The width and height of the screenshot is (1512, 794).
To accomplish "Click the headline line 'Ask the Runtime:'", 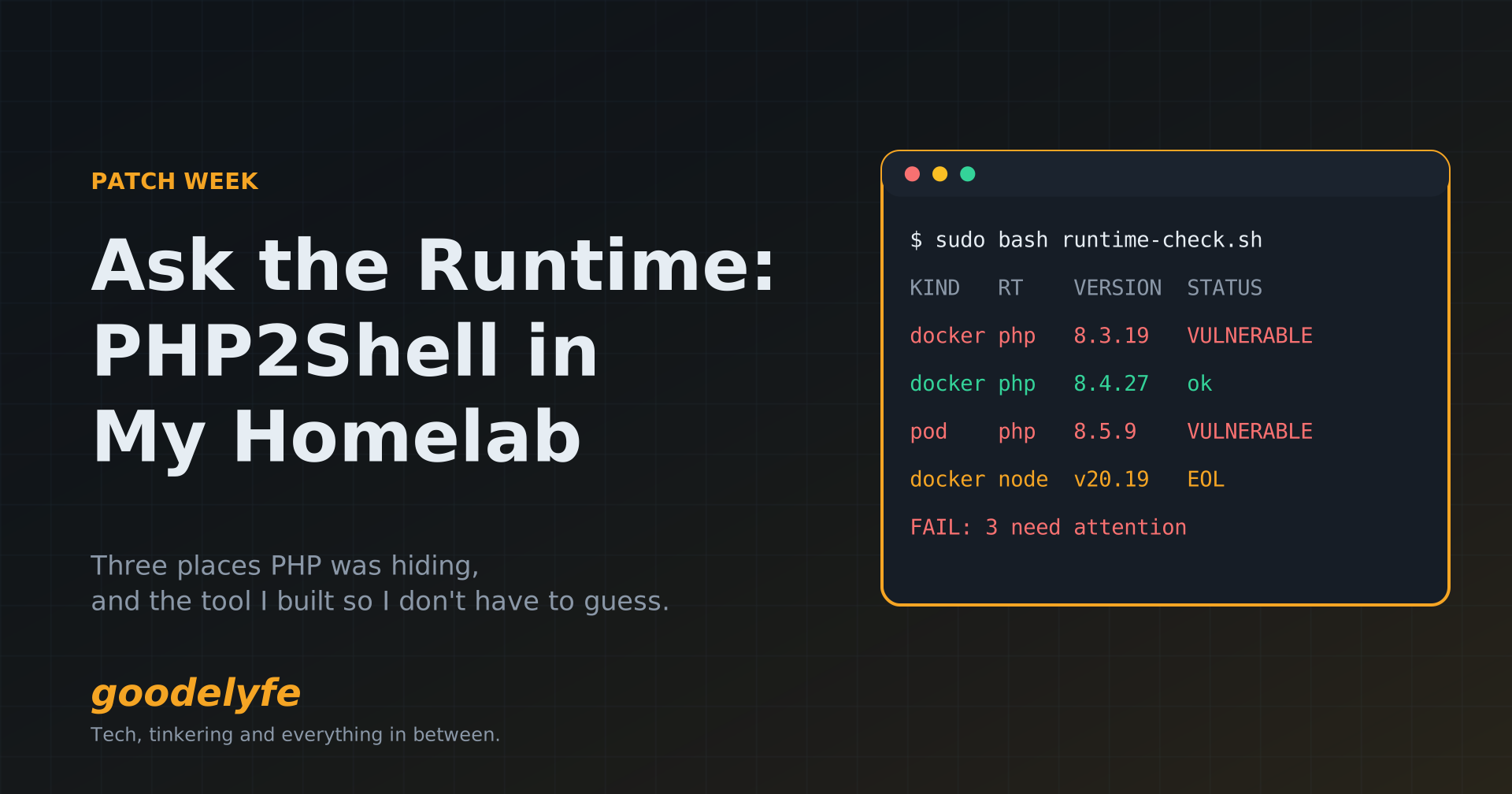I will (x=435, y=266).
